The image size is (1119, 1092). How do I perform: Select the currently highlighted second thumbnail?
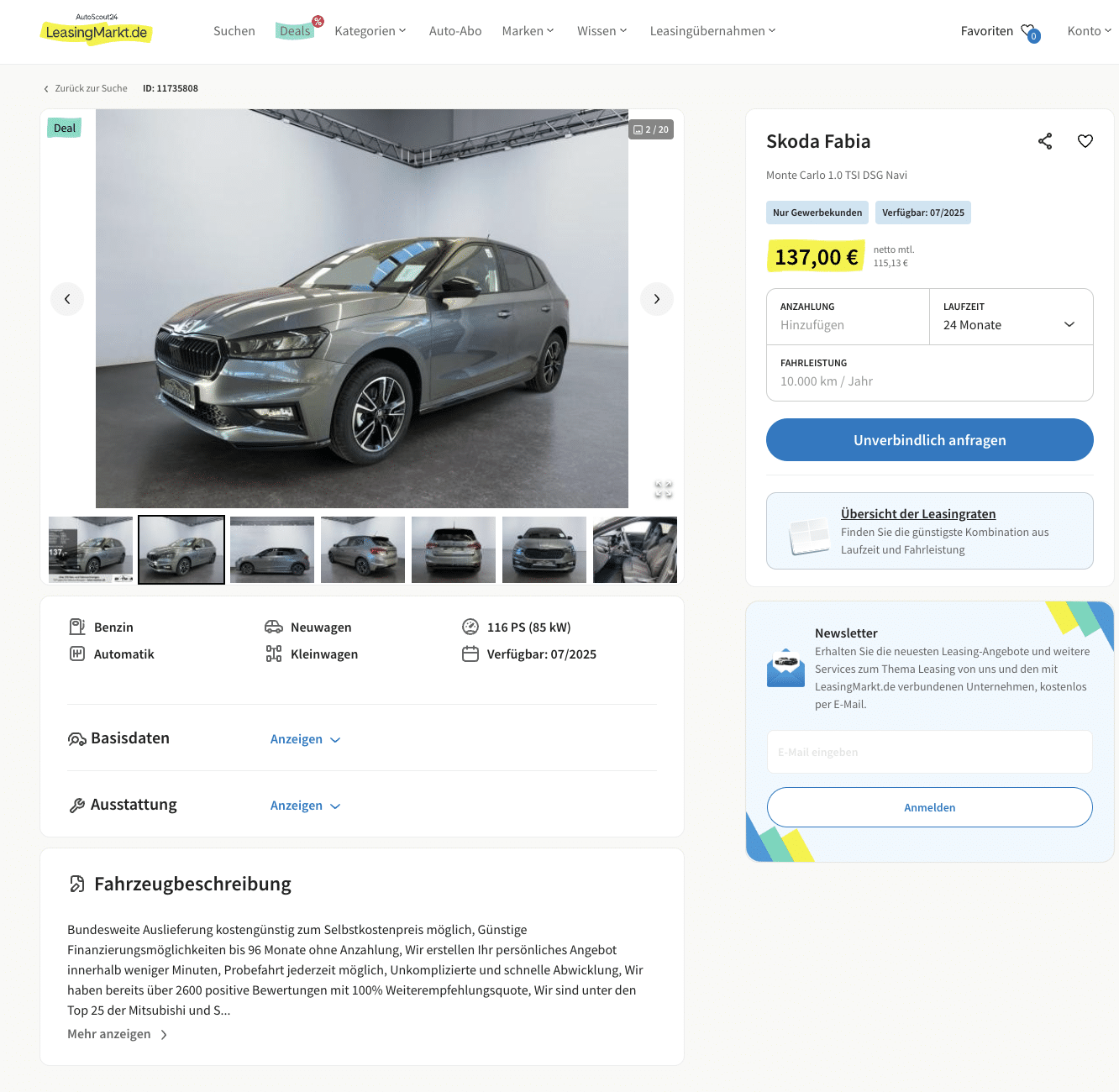pyautogui.click(x=181, y=549)
